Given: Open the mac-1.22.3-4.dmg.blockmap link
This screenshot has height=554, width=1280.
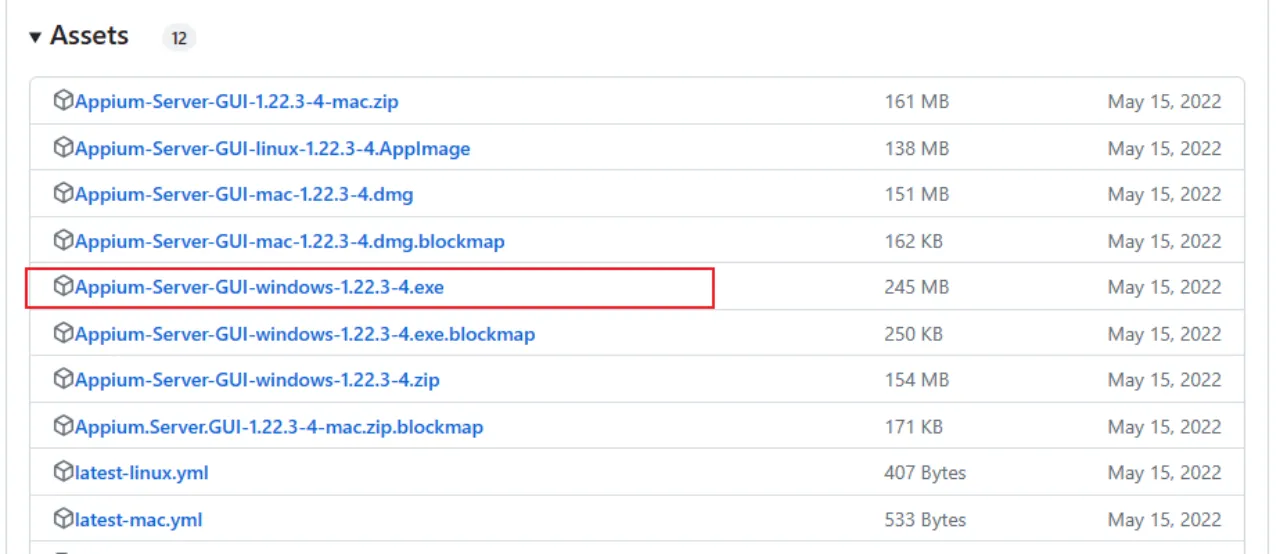Looking at the screenshot, I should [x=289, y=242].
